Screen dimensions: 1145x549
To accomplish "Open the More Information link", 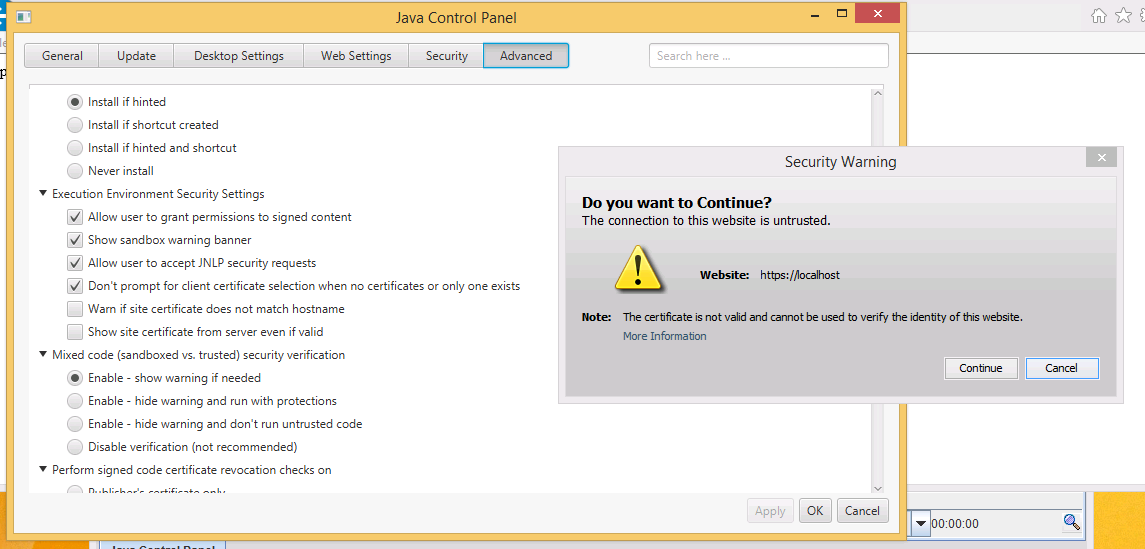I will pyautogui.click(x=664, y=336).
